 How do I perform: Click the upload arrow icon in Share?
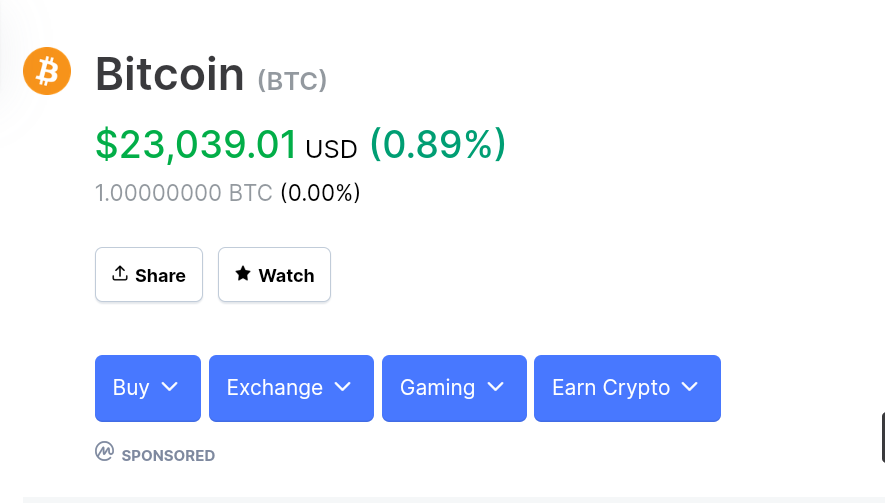pos(120,274)
